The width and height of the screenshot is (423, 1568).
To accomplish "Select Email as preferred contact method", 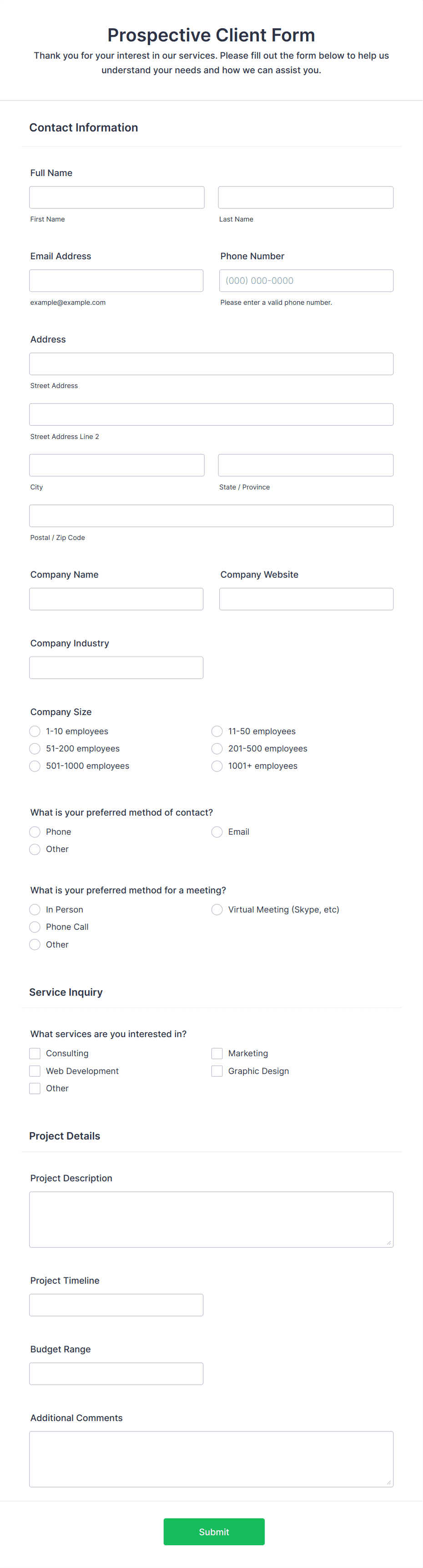I will [217, 832].
